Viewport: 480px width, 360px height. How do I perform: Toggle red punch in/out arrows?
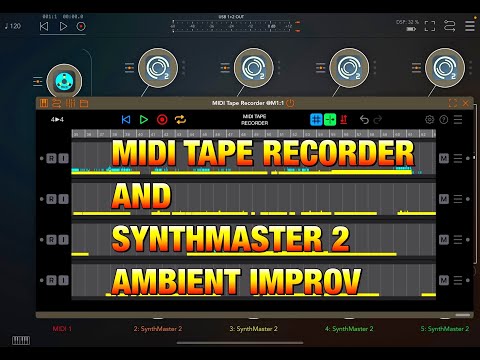tap(344, 120)
